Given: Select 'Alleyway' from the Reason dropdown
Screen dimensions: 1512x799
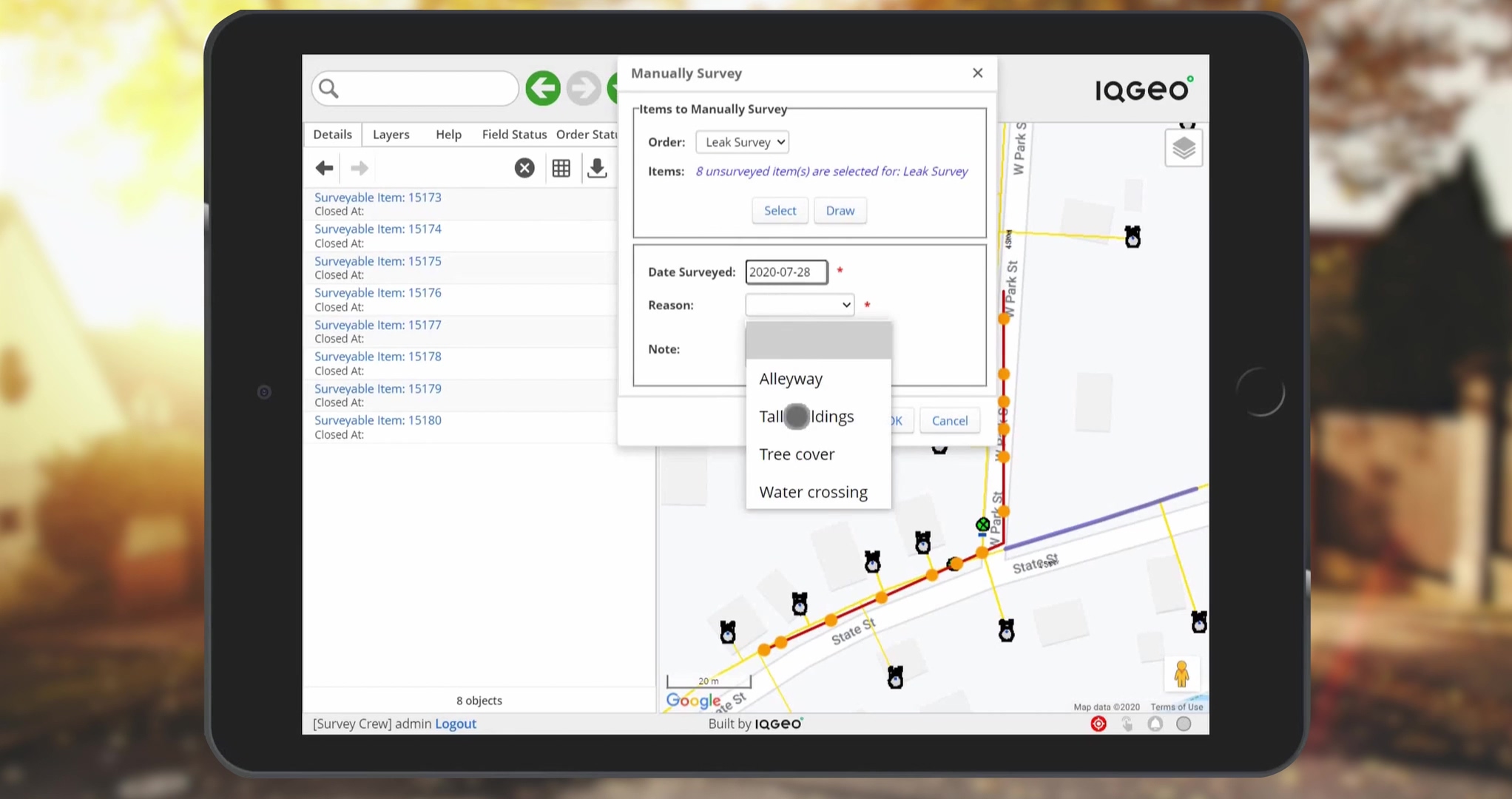Looking at the screenshot, I should [791, 378].
